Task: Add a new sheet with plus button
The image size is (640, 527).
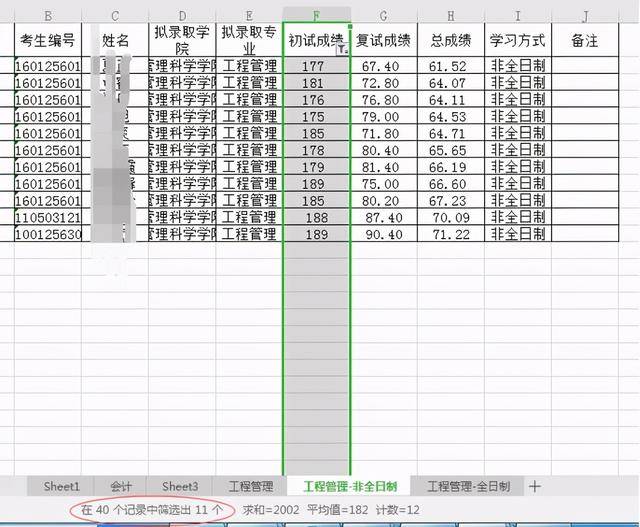Action: point(534,486)
